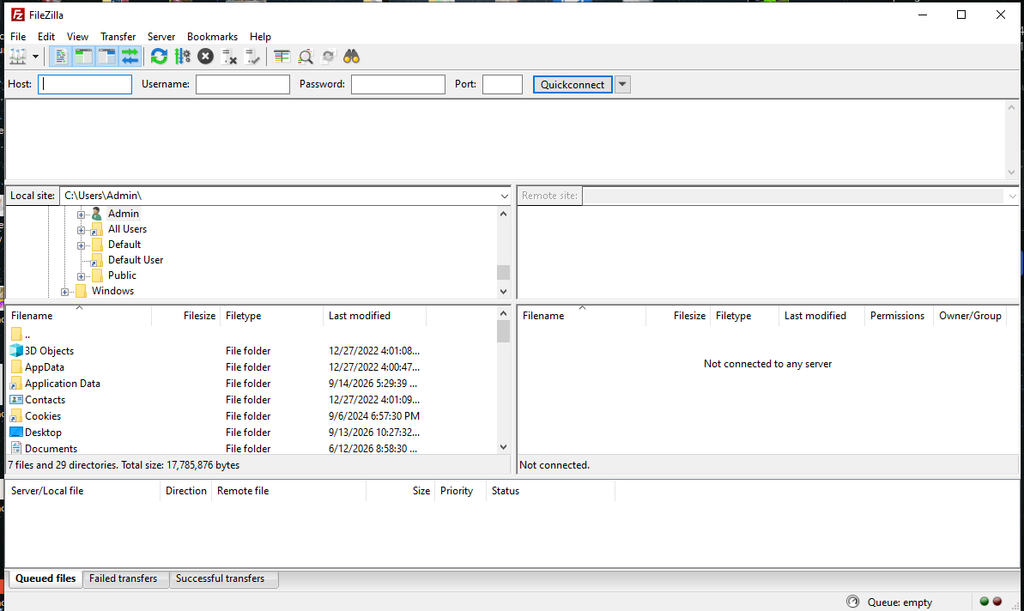This screenshot has height=611, width=1024.
Task: Click the local file list scrollbar thumb
Action: tap(504, 331)
